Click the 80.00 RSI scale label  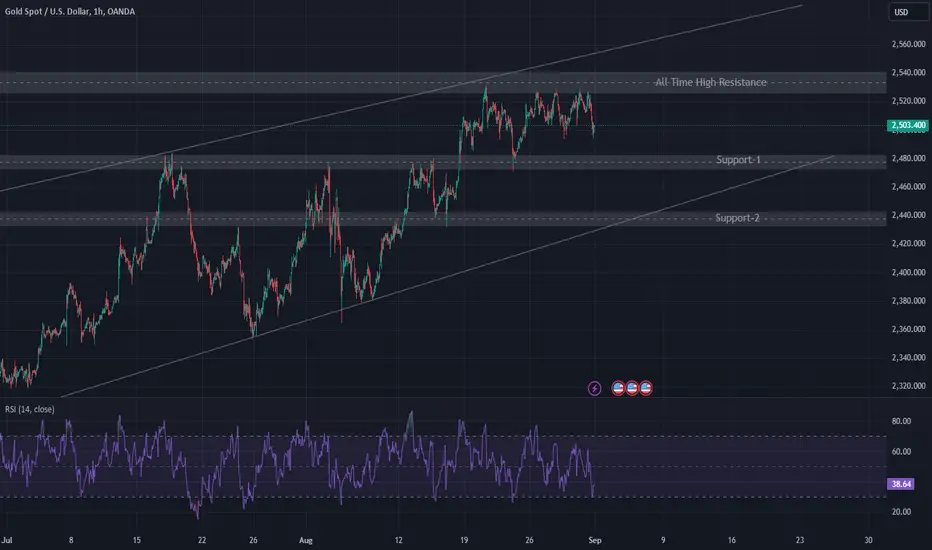click(901, 421)
